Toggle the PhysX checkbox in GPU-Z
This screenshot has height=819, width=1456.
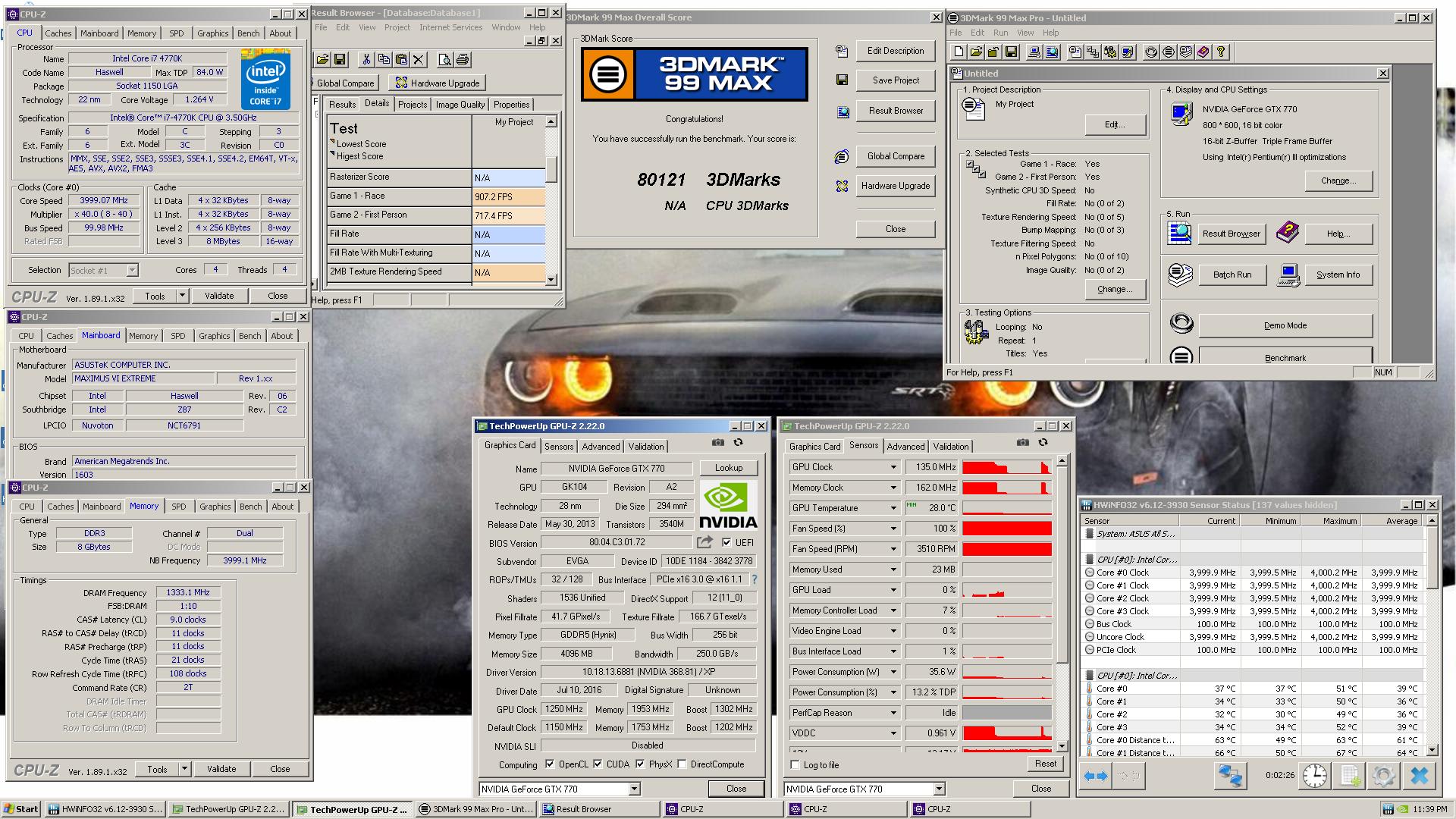640,764
